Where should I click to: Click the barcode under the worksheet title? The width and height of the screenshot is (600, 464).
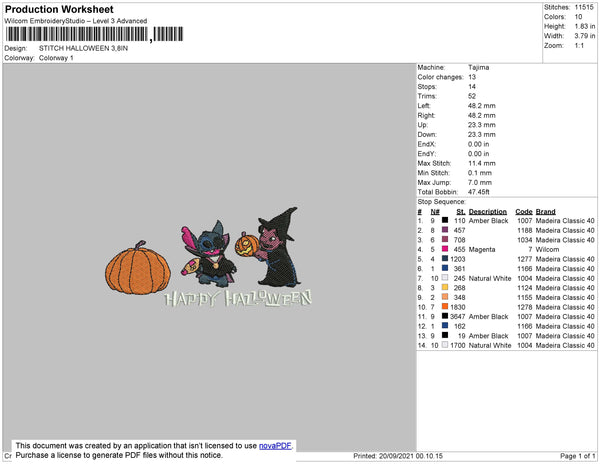pyautogui.click(x=94, y=34)
